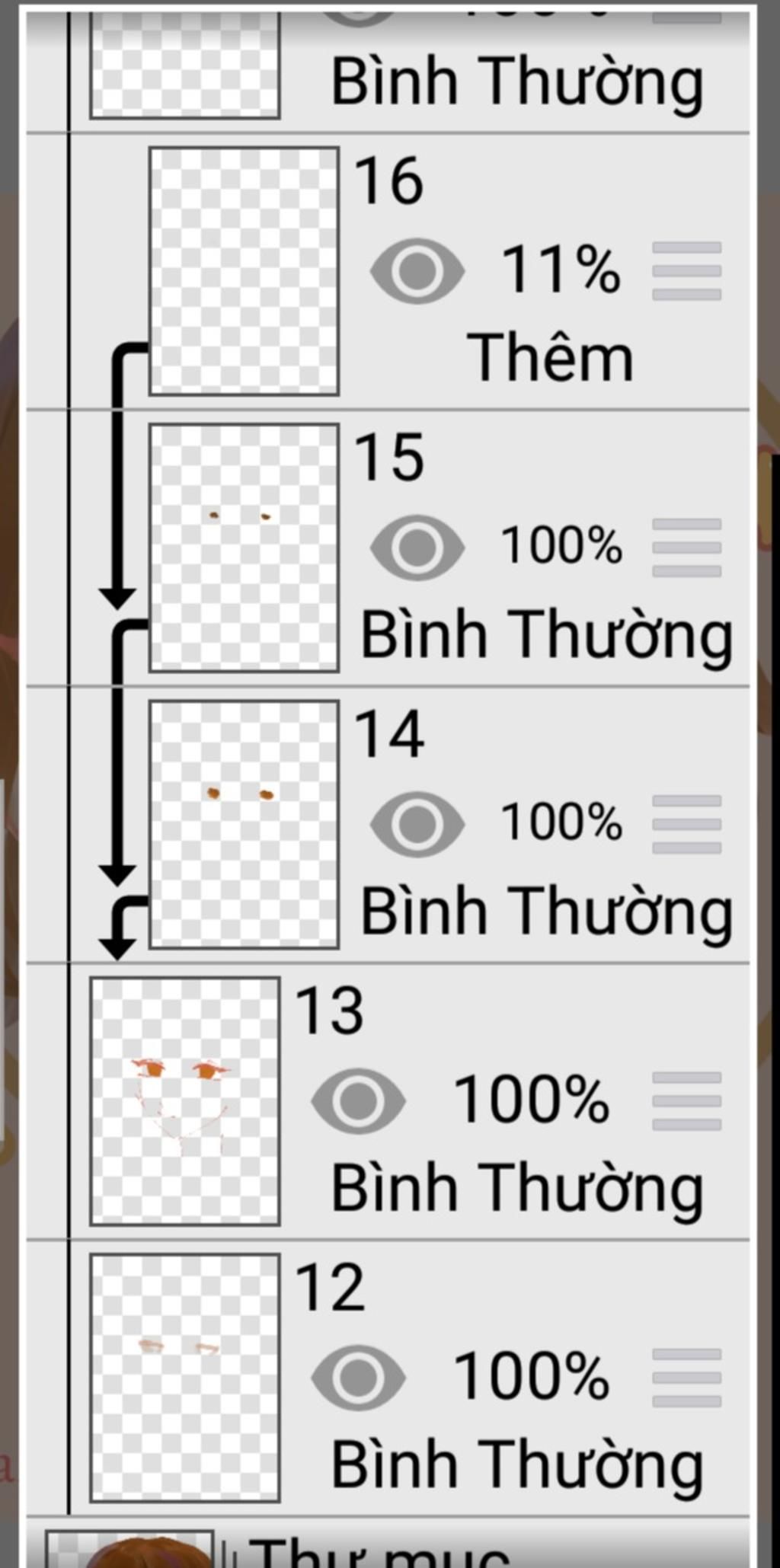780x1568 pixels.
Task: Hide layer 13 using the eye icon
Action: (x=358, y=1100)
